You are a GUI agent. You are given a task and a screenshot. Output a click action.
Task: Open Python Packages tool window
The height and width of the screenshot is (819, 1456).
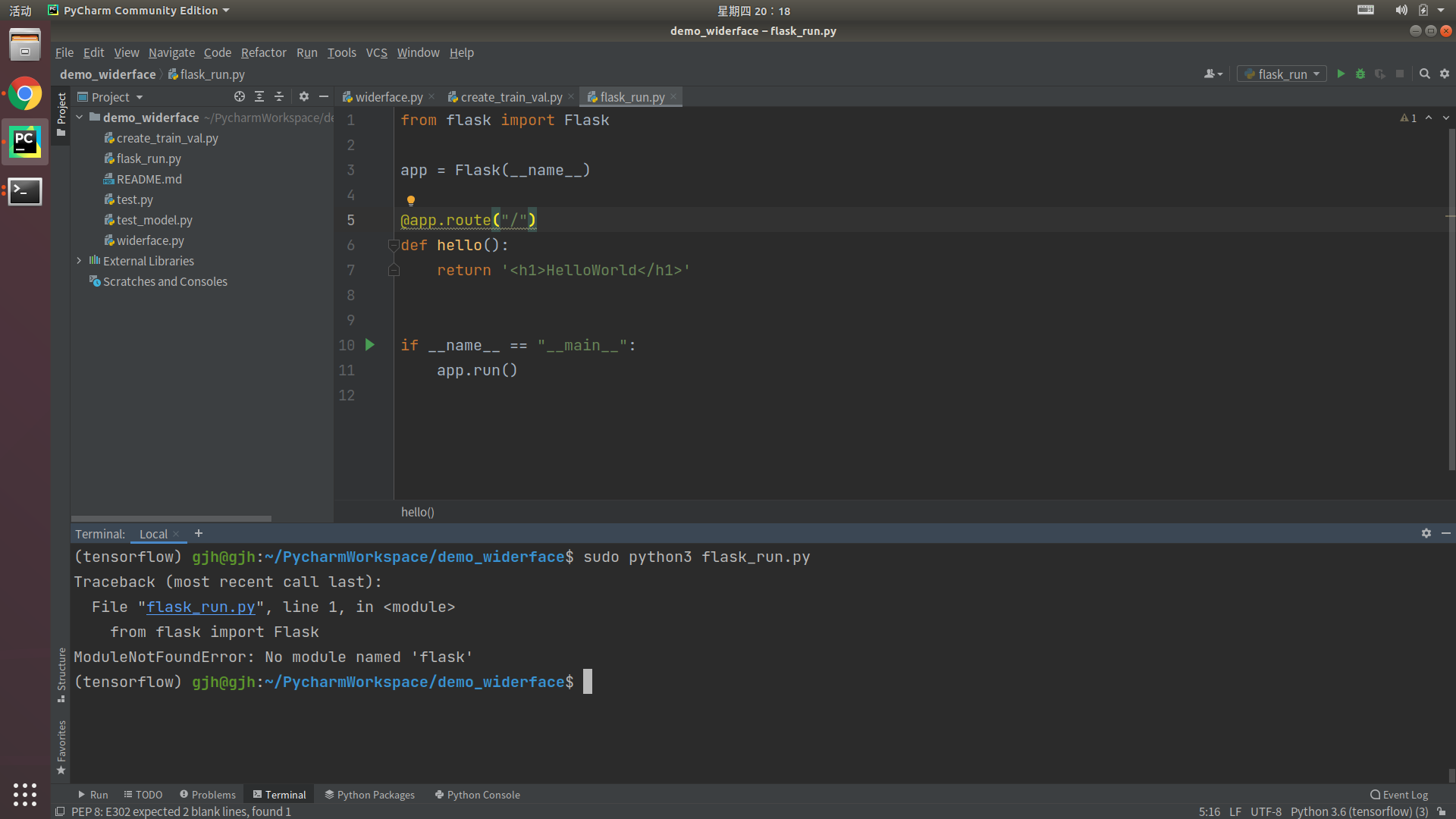click(x=369, y=795)
